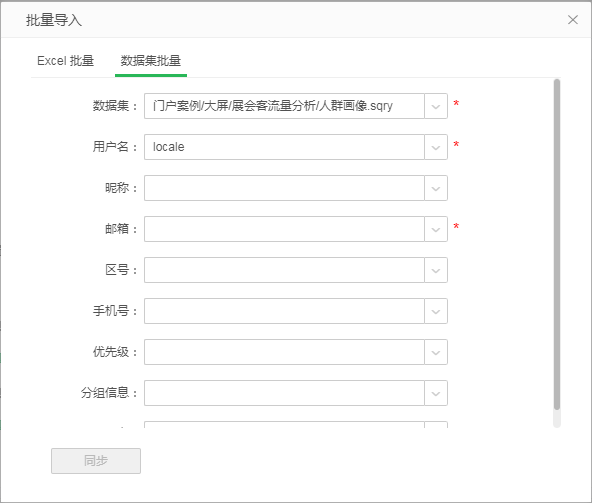This screenshot has width=592, height=503.
Task: Open the 用户名 dropdown arrow
Action: (x=436, y=147)
